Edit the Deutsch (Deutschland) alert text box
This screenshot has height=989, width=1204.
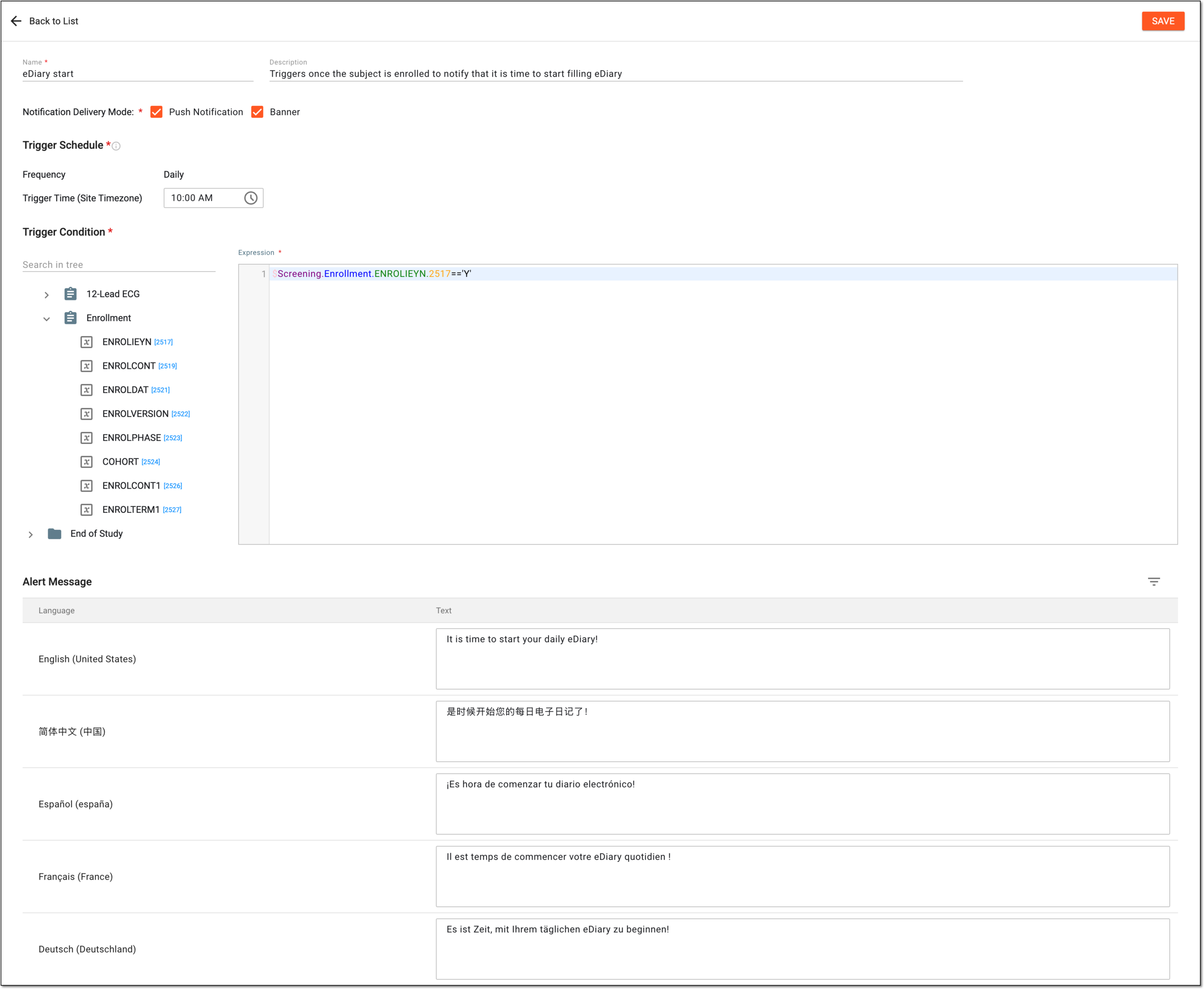[x=802, y=949]
